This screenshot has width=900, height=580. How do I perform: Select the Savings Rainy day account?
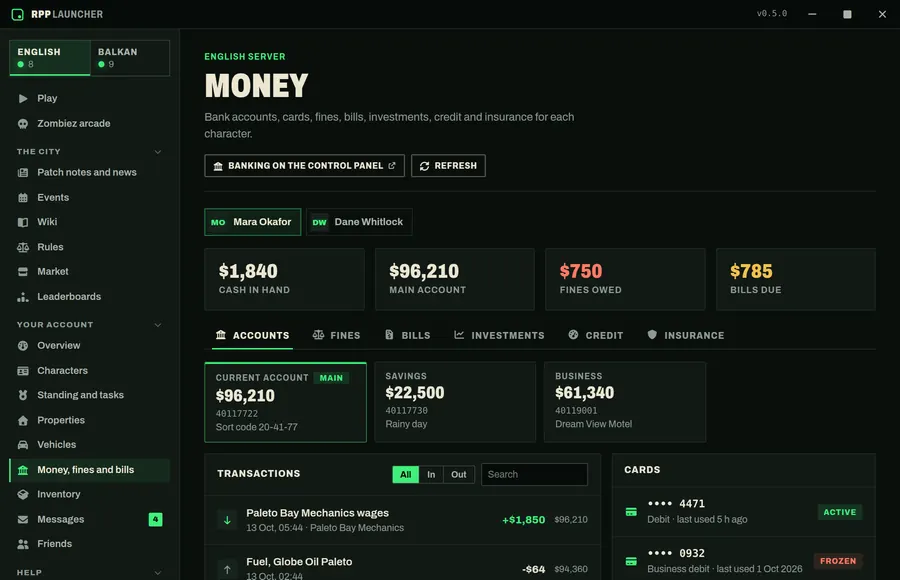point(455,402)
